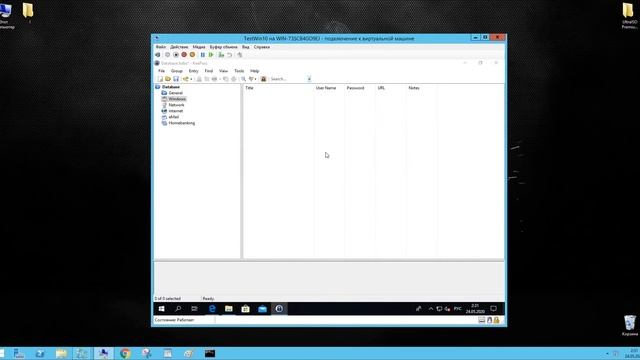This screenshot has width=640, height=360.
Task: Open the Буфер обмена menu
Action: [x=223, y=47]
